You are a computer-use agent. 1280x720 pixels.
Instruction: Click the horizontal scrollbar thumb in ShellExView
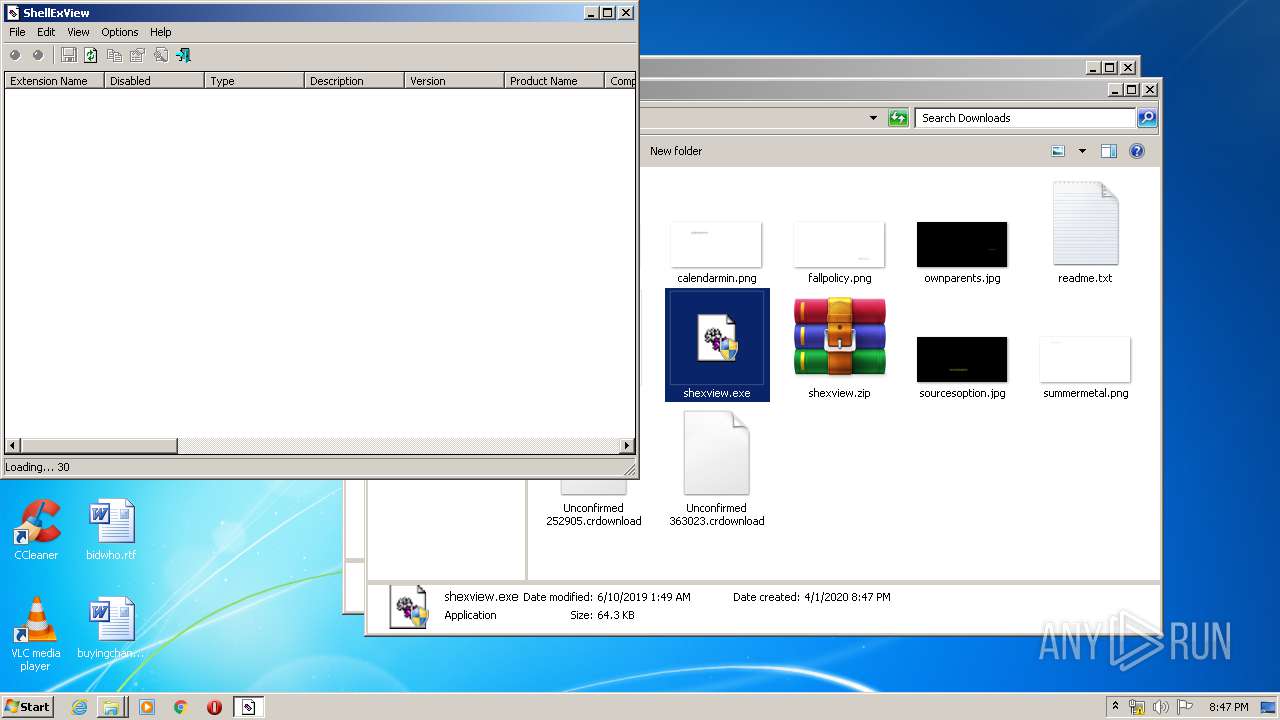coord(99,446)
